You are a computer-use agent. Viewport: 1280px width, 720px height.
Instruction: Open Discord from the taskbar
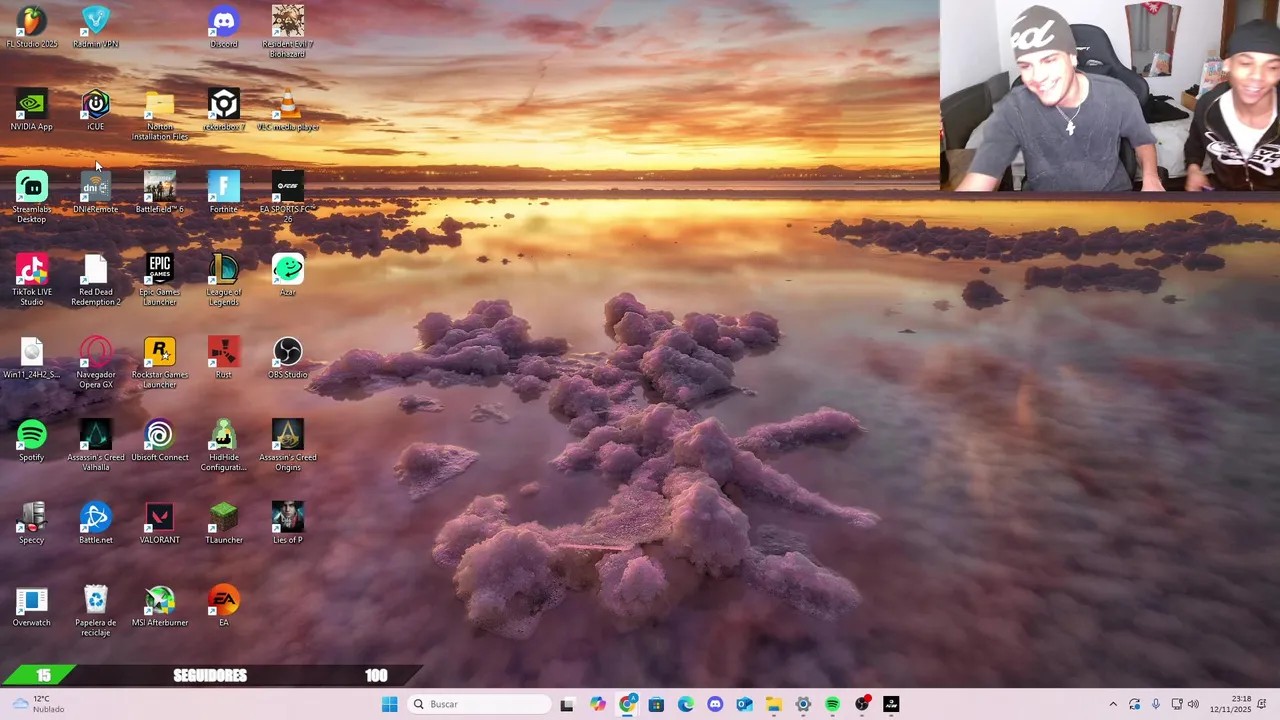tap(715, 704)
